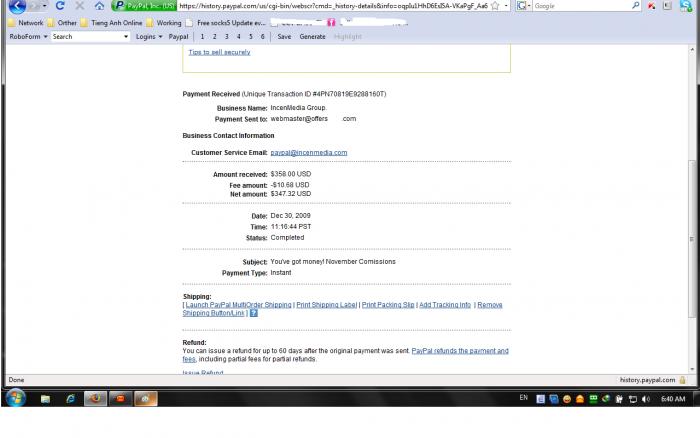Click the Issue Refund link
This screenshot has height=438, width=700.
tap(203, 372)
